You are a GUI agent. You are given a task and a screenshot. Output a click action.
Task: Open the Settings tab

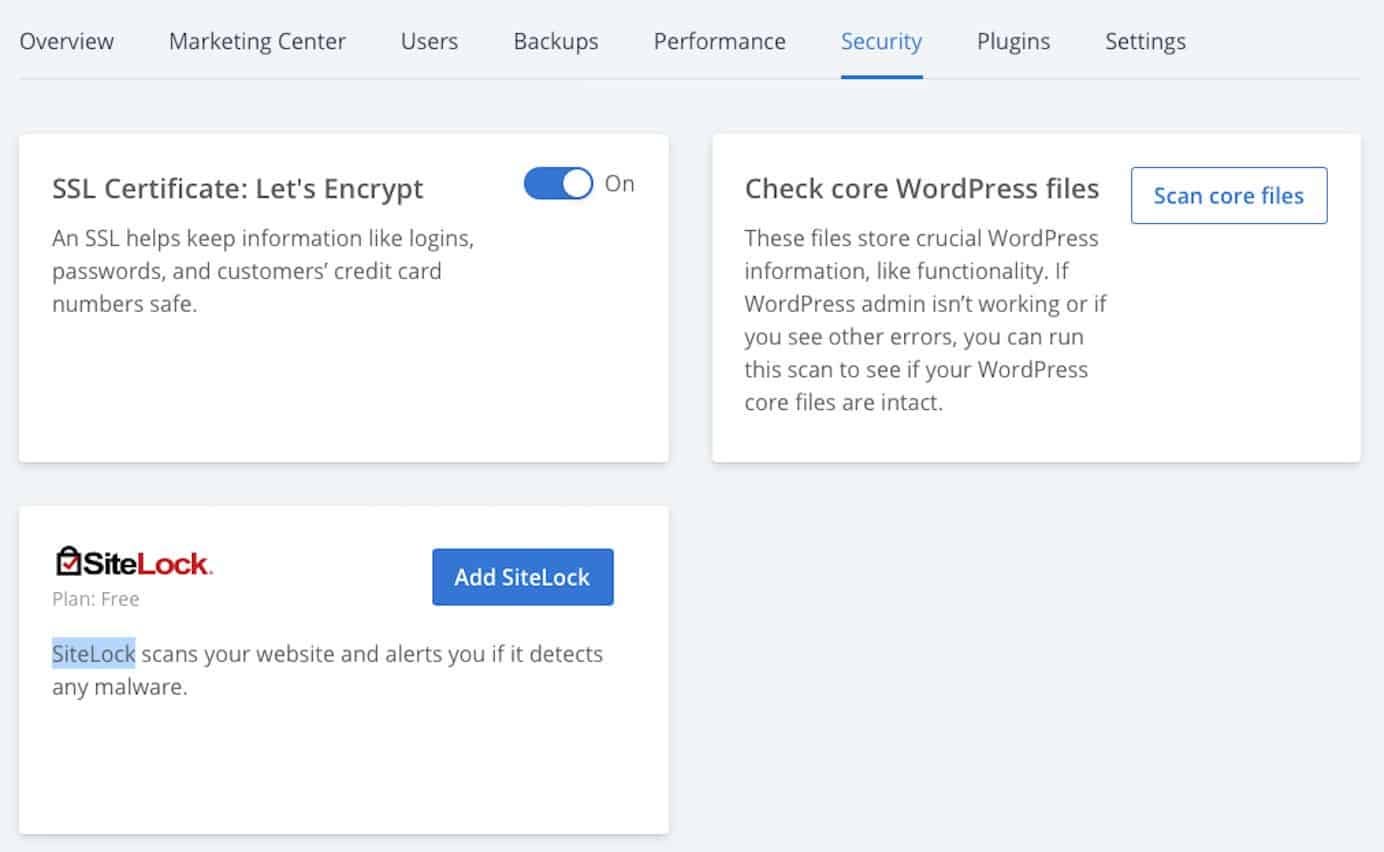tap(1145, 42)
